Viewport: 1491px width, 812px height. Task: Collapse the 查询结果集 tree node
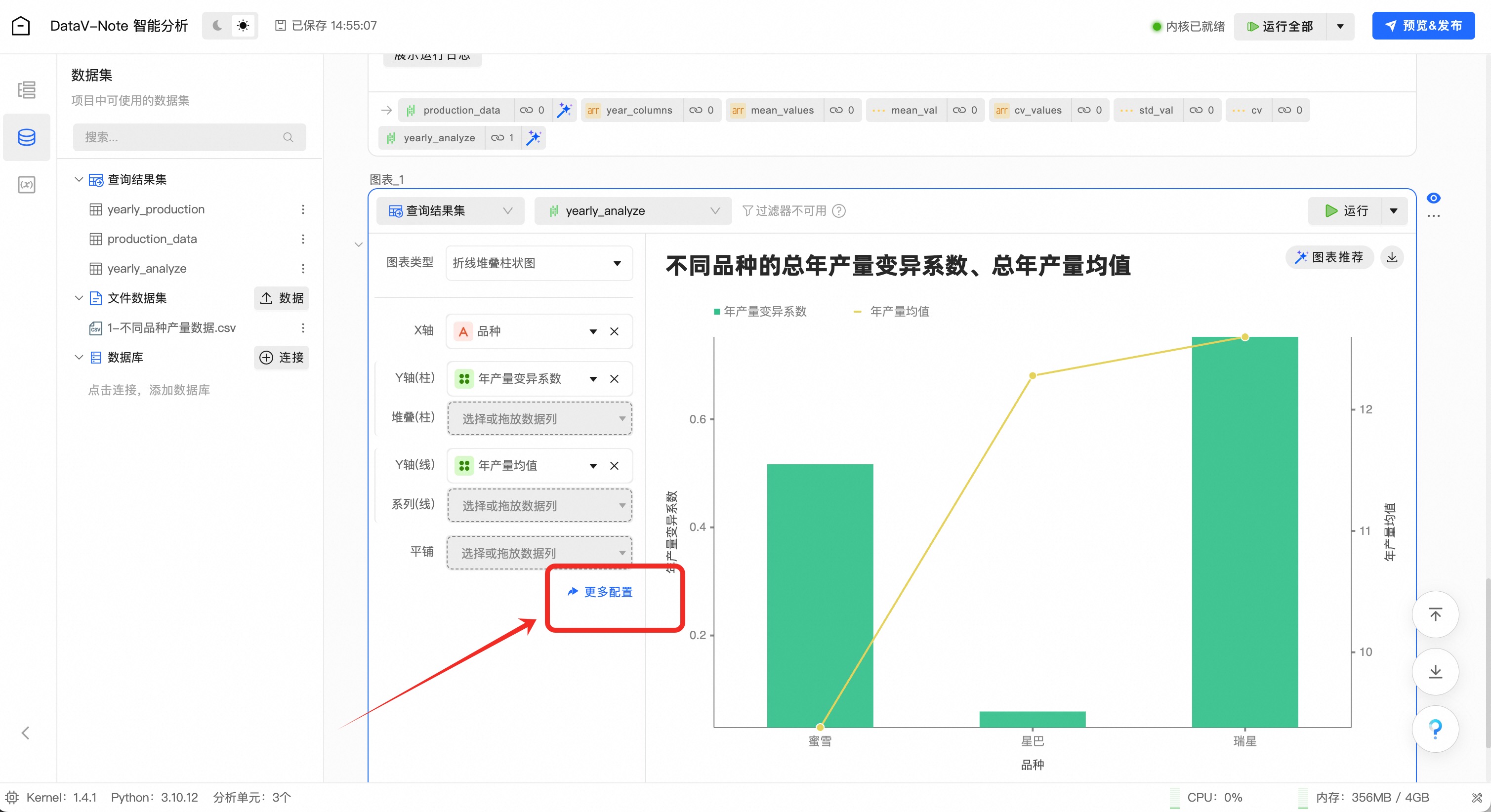coord(79,179)
